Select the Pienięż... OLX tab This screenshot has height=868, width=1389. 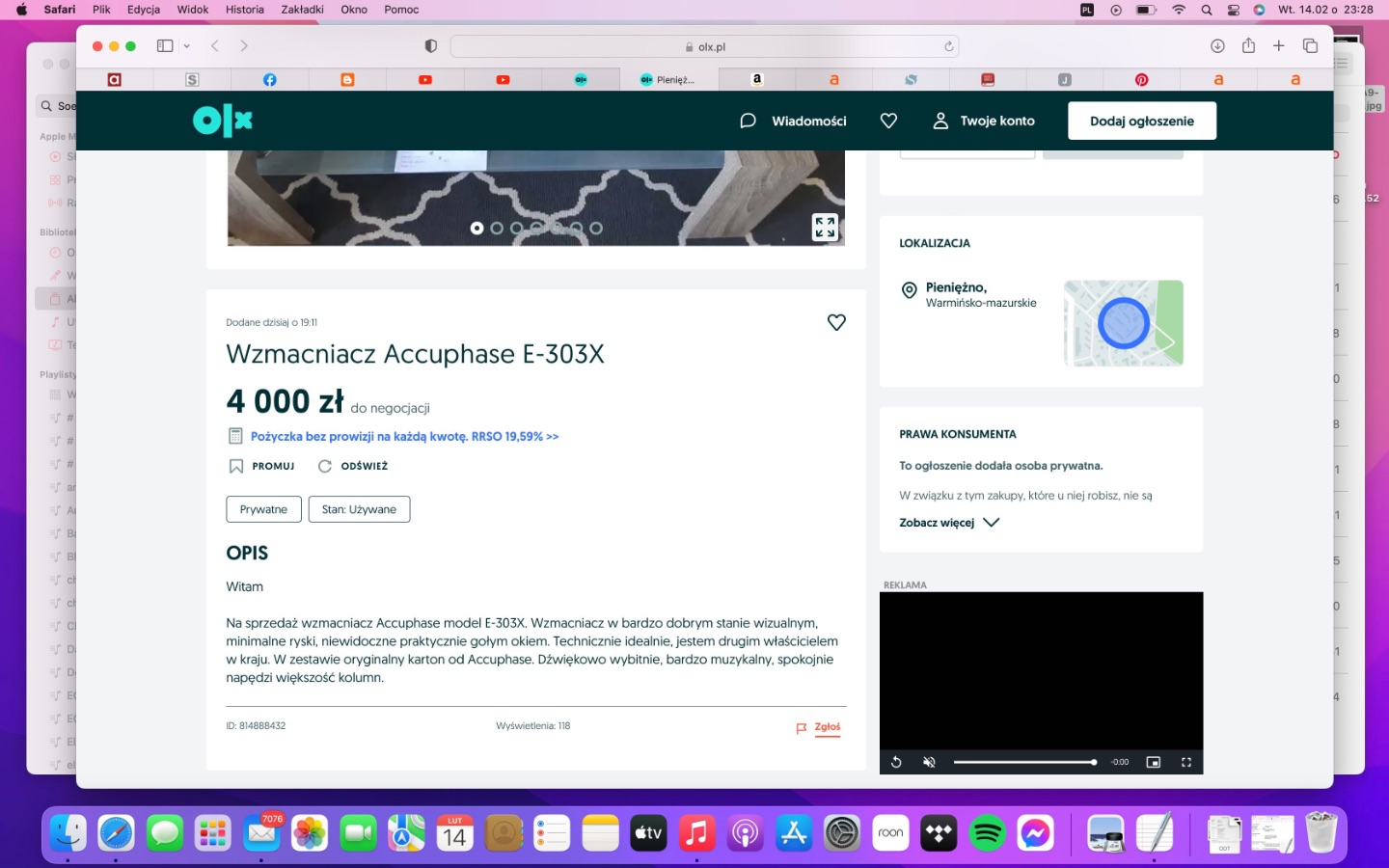[x=667, y=80]
